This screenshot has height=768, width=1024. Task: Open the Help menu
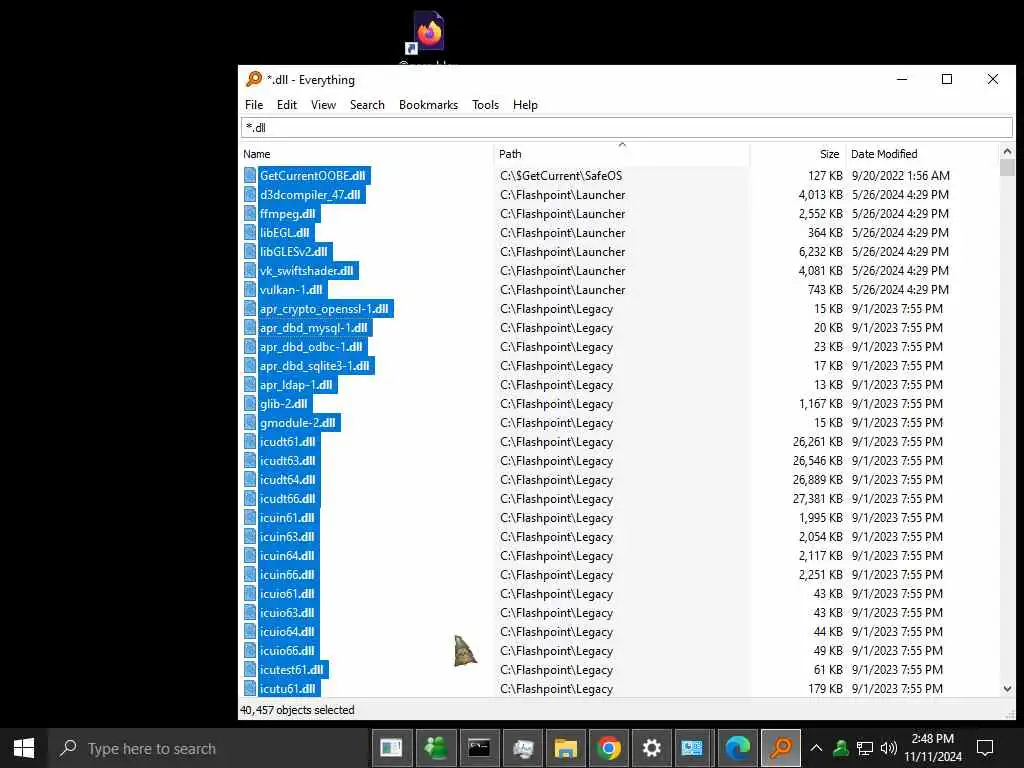(525, 104)
